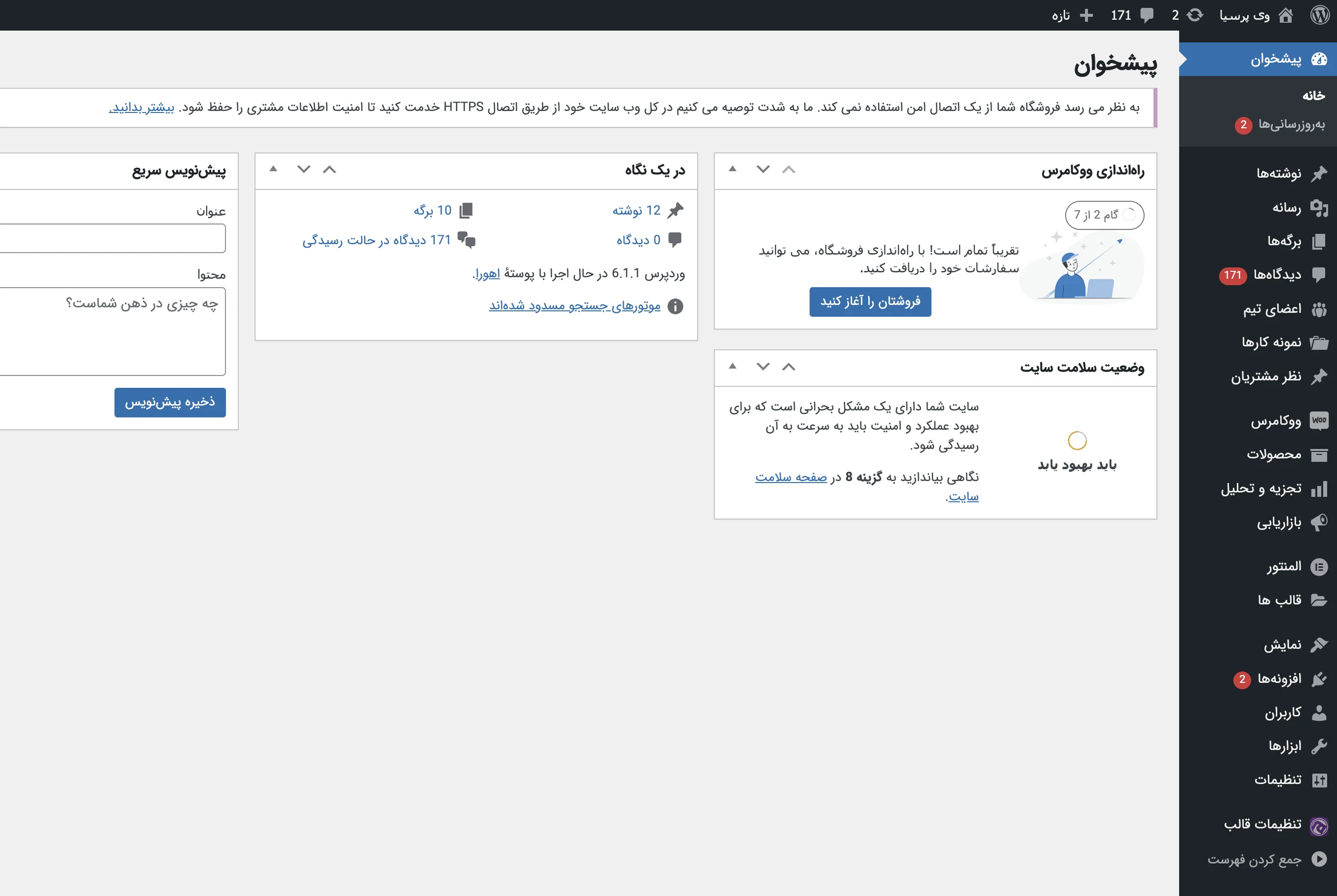Expand the در یک نگاه widget upward

[x=330, y=170]
